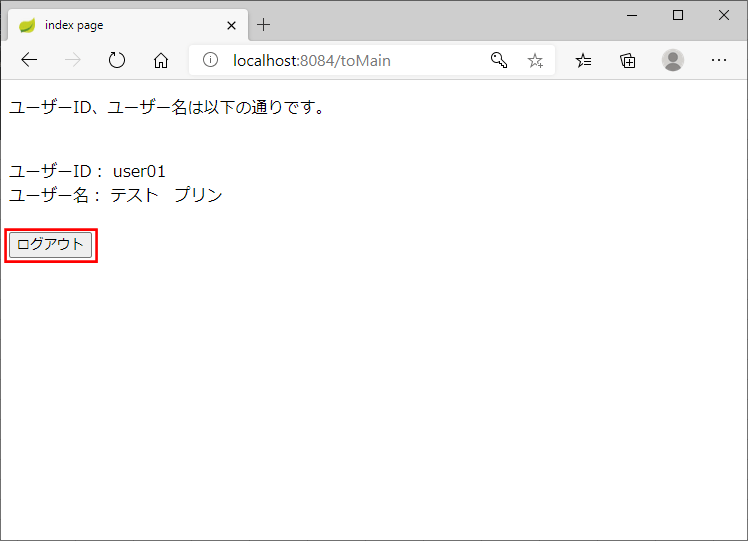Image resolution: width=748 pixels, height=541 pixels.
Task: Open the user profile avatar menu
Action: [673, 61]
